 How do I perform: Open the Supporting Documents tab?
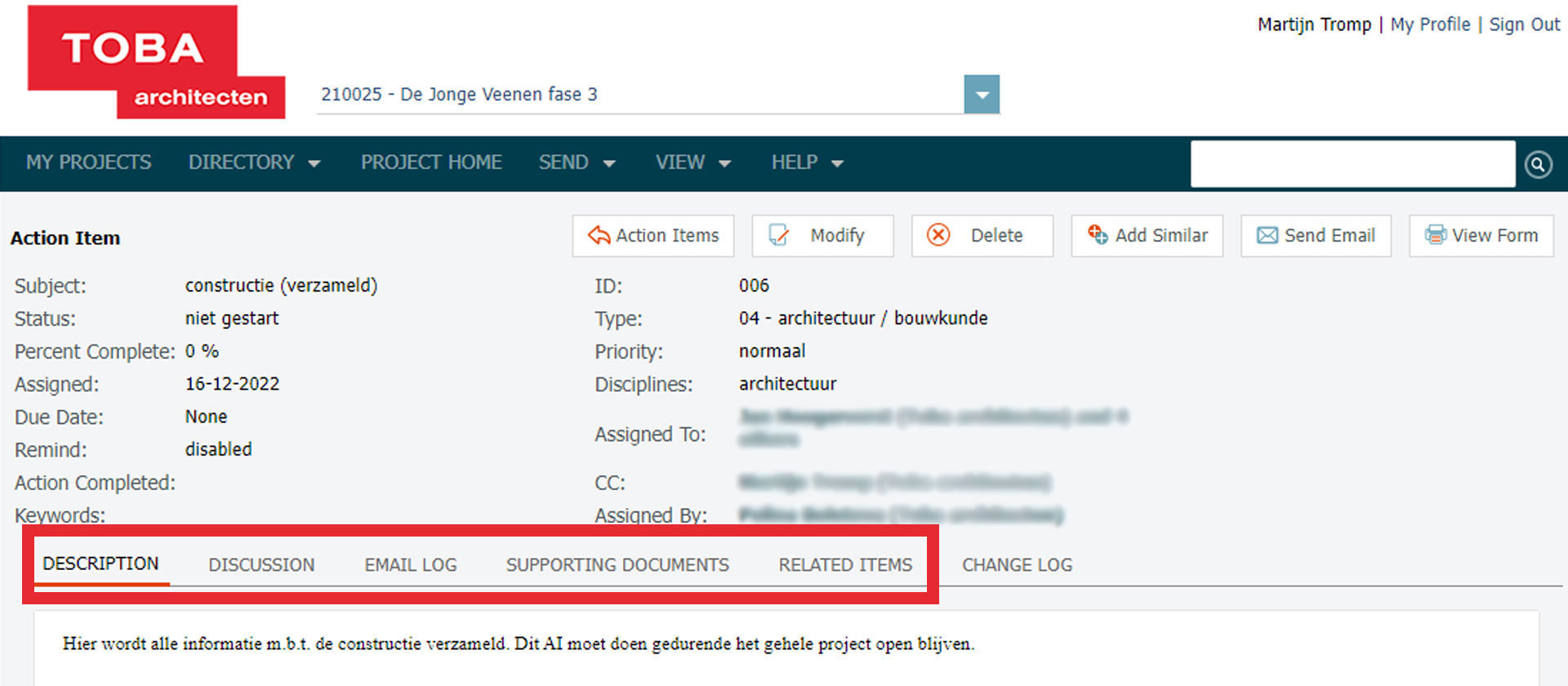(x=617, y=565)
